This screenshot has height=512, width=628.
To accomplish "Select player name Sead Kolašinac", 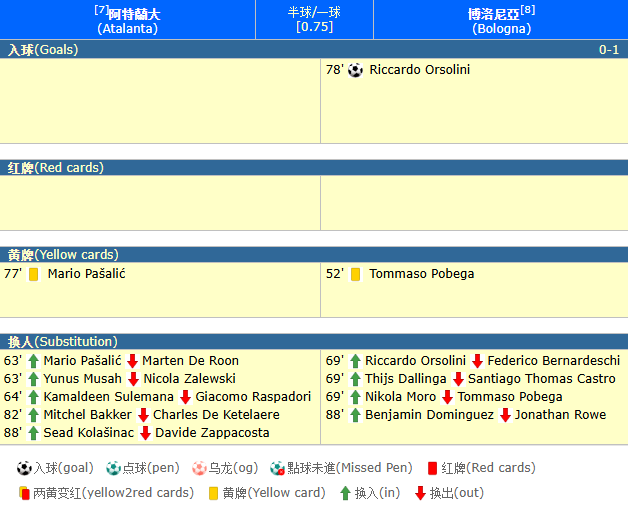I will (89, 433).
